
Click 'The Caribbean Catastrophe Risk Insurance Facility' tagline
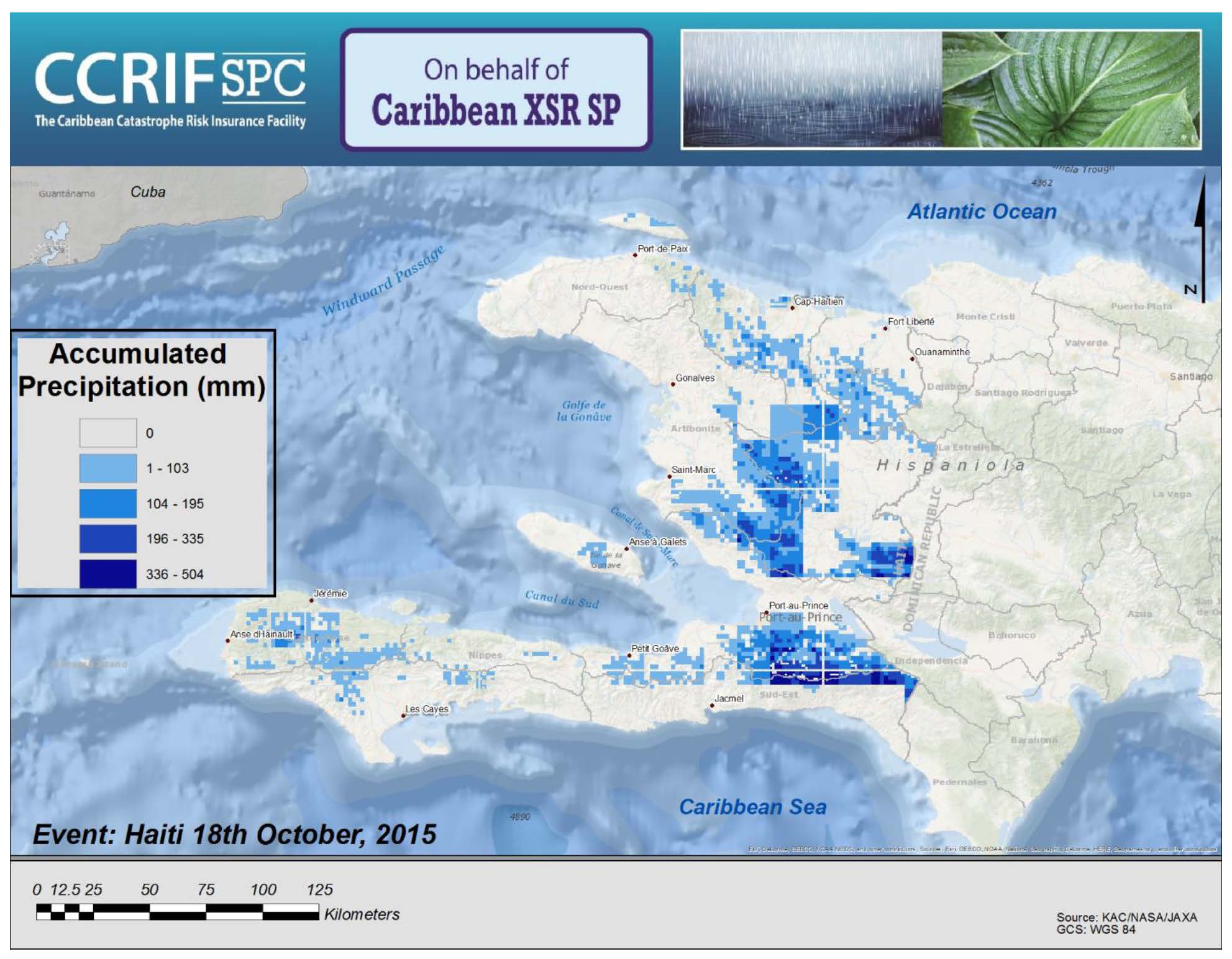[x=170, y=120]
